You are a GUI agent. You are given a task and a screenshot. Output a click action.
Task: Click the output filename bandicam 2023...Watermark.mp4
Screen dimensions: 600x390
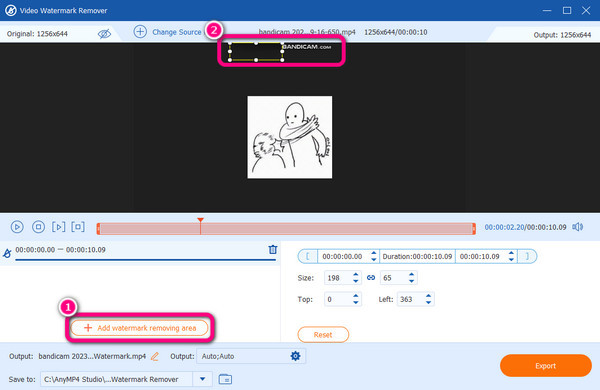coord(92,356)
